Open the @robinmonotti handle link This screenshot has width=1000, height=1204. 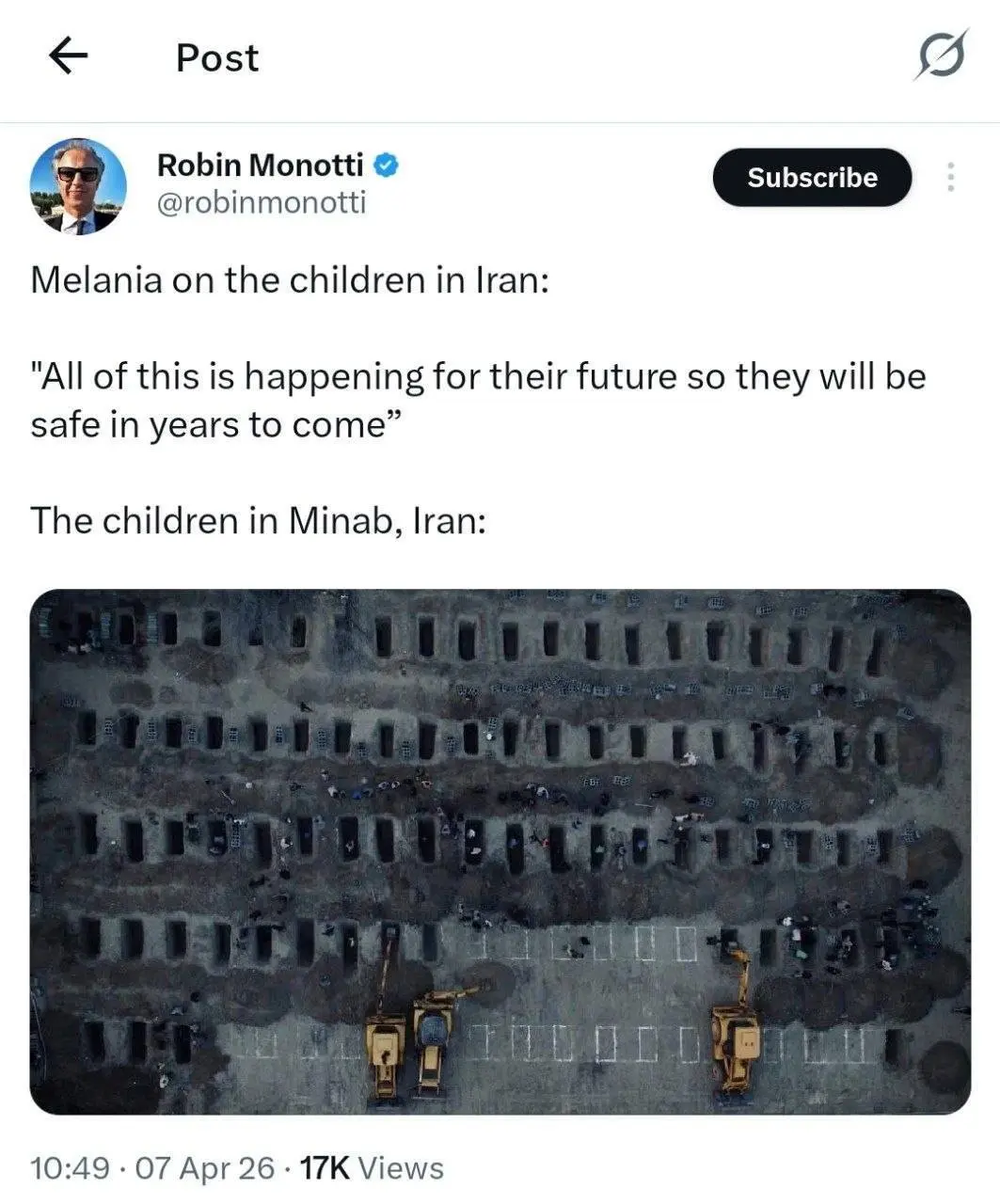point(261,203)
